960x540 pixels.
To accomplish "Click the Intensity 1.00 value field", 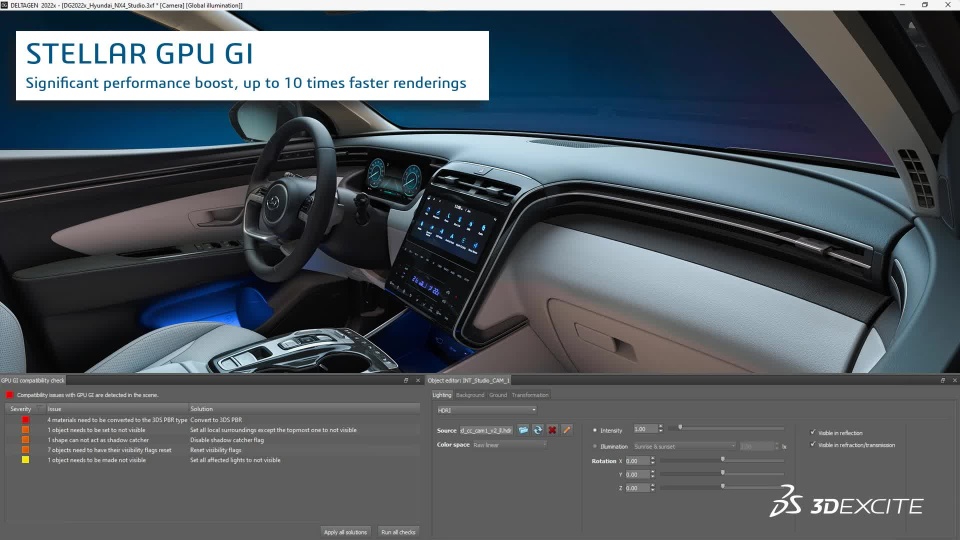I will (645, 429).
